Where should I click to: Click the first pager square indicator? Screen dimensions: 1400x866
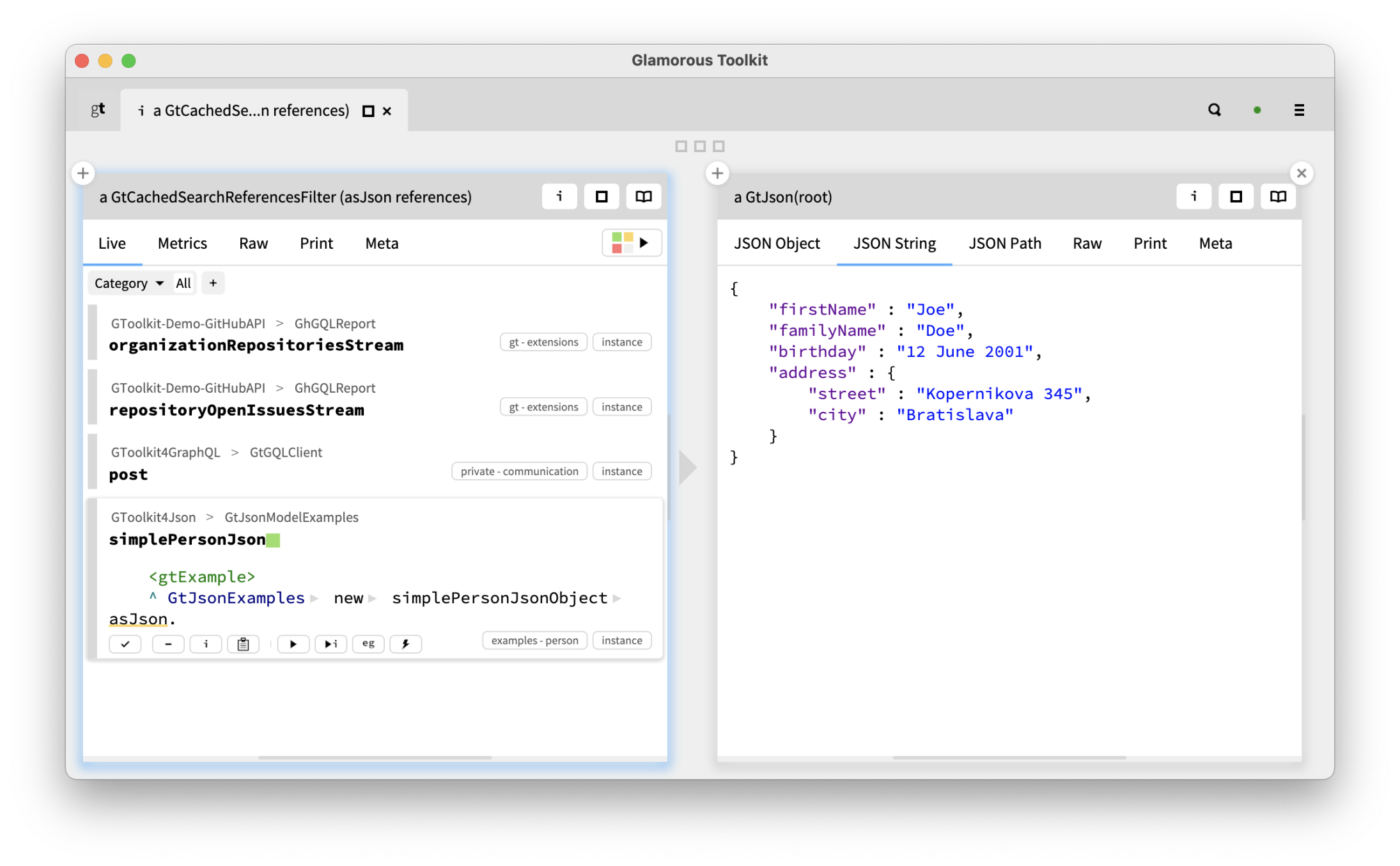(x=681, y=146)
